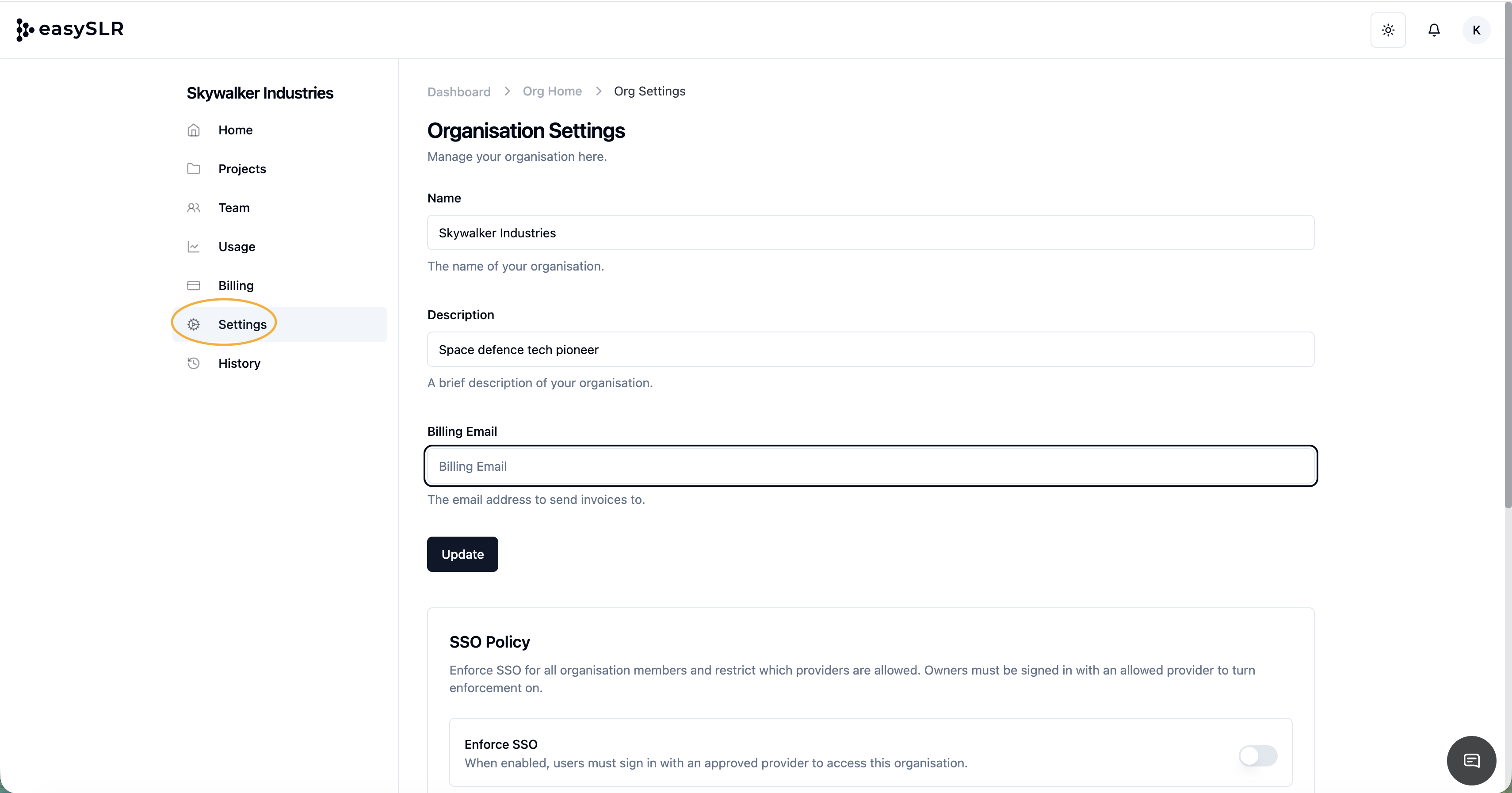Click the easySLR logo
This screenshot has width=1512, height=793.
tap(70, 29)
